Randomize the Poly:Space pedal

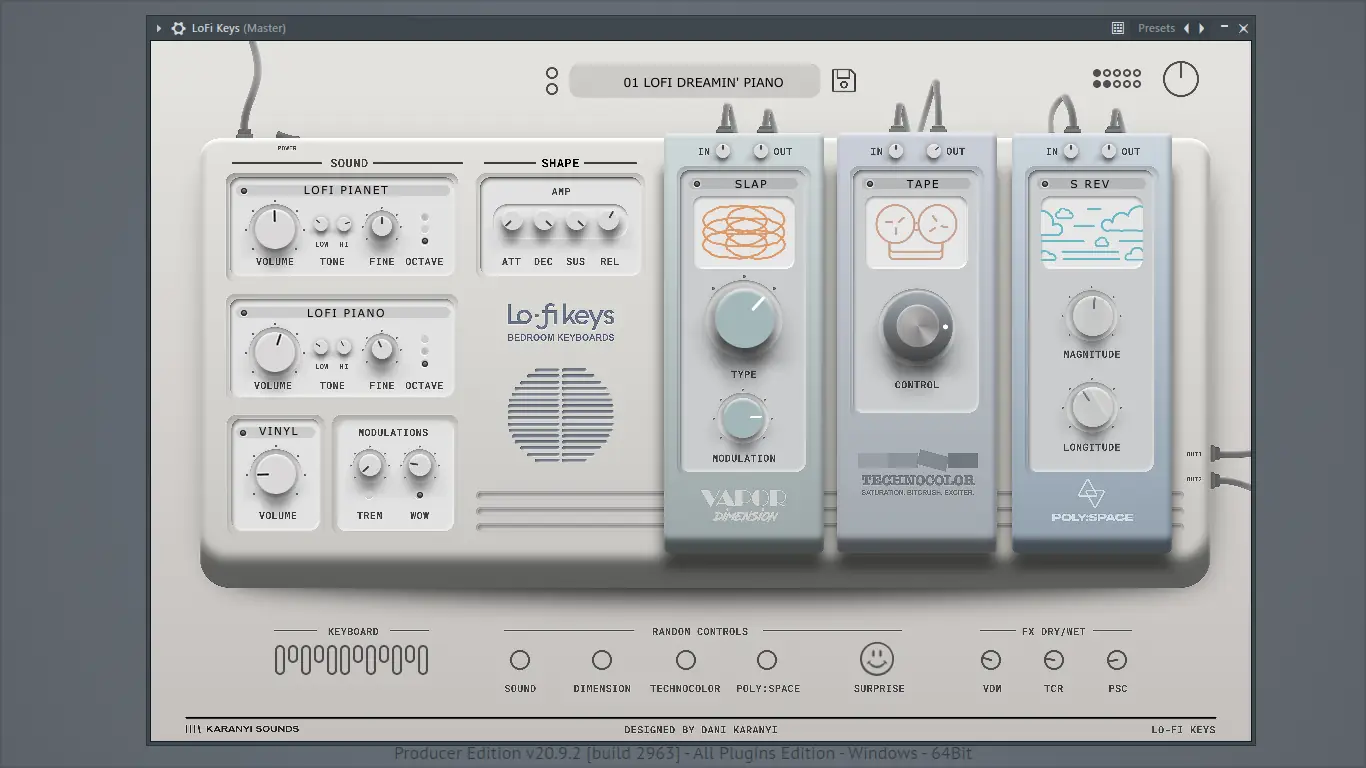point(767,660)
